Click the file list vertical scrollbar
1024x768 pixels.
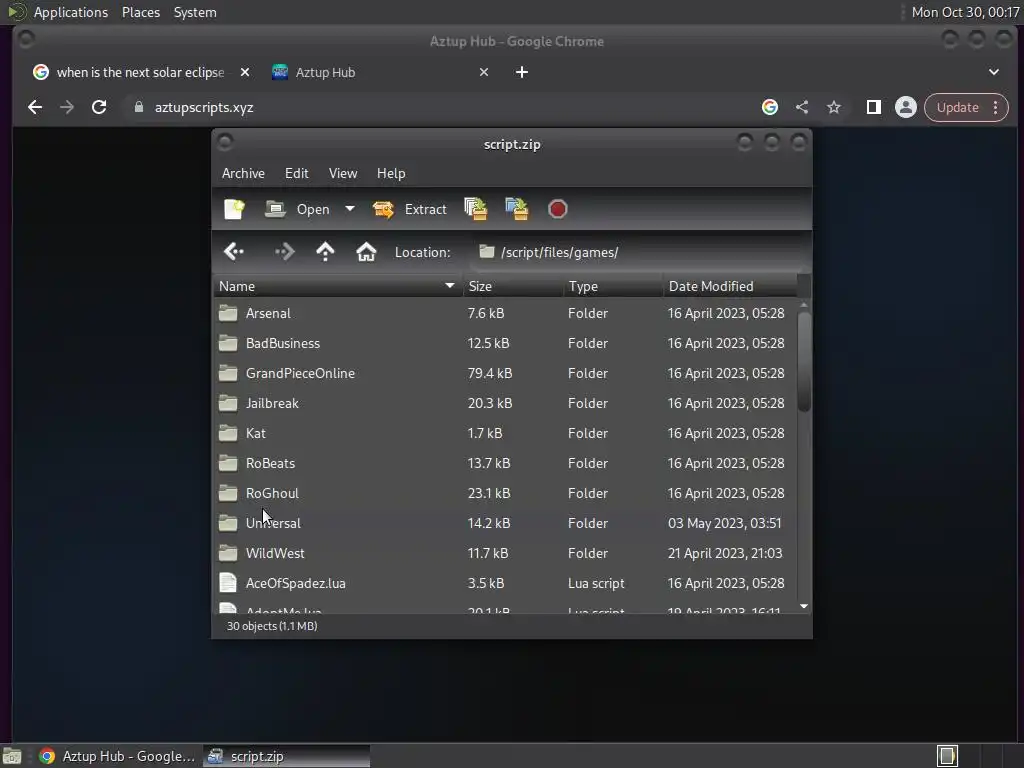[805, 362]
